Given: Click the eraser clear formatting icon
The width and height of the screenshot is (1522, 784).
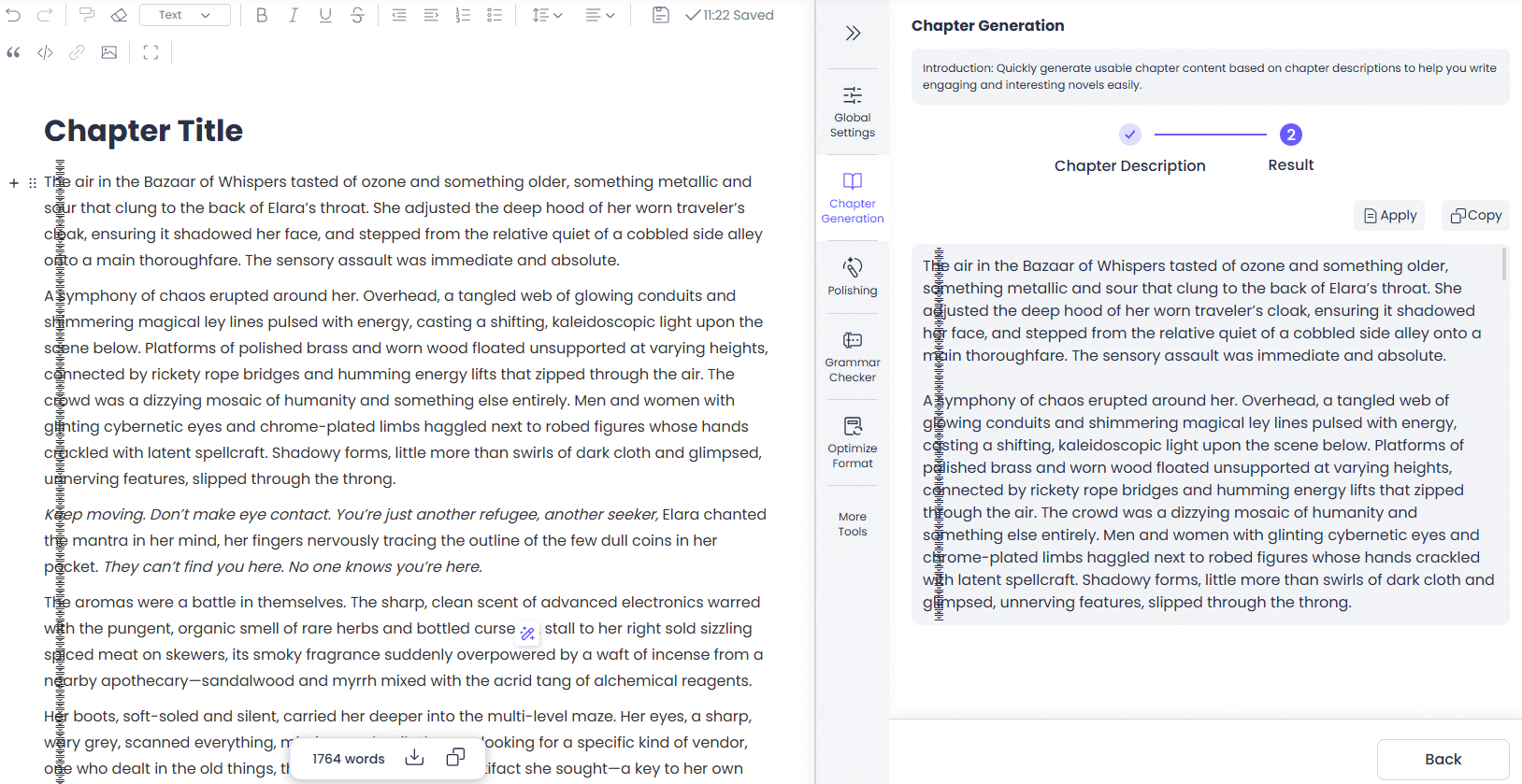Looking at the screenshot, I should click(x=119, y=15).
